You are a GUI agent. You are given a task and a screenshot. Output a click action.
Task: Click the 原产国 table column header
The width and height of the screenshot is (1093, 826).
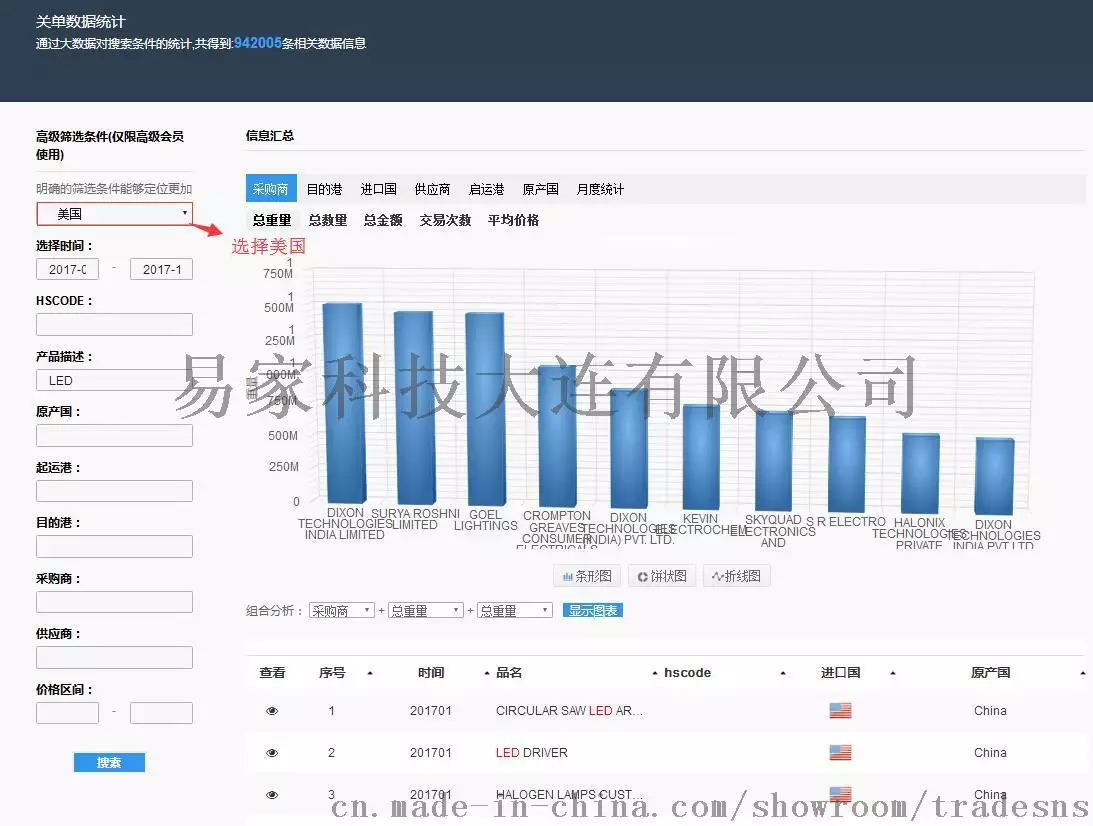(991, 673)
